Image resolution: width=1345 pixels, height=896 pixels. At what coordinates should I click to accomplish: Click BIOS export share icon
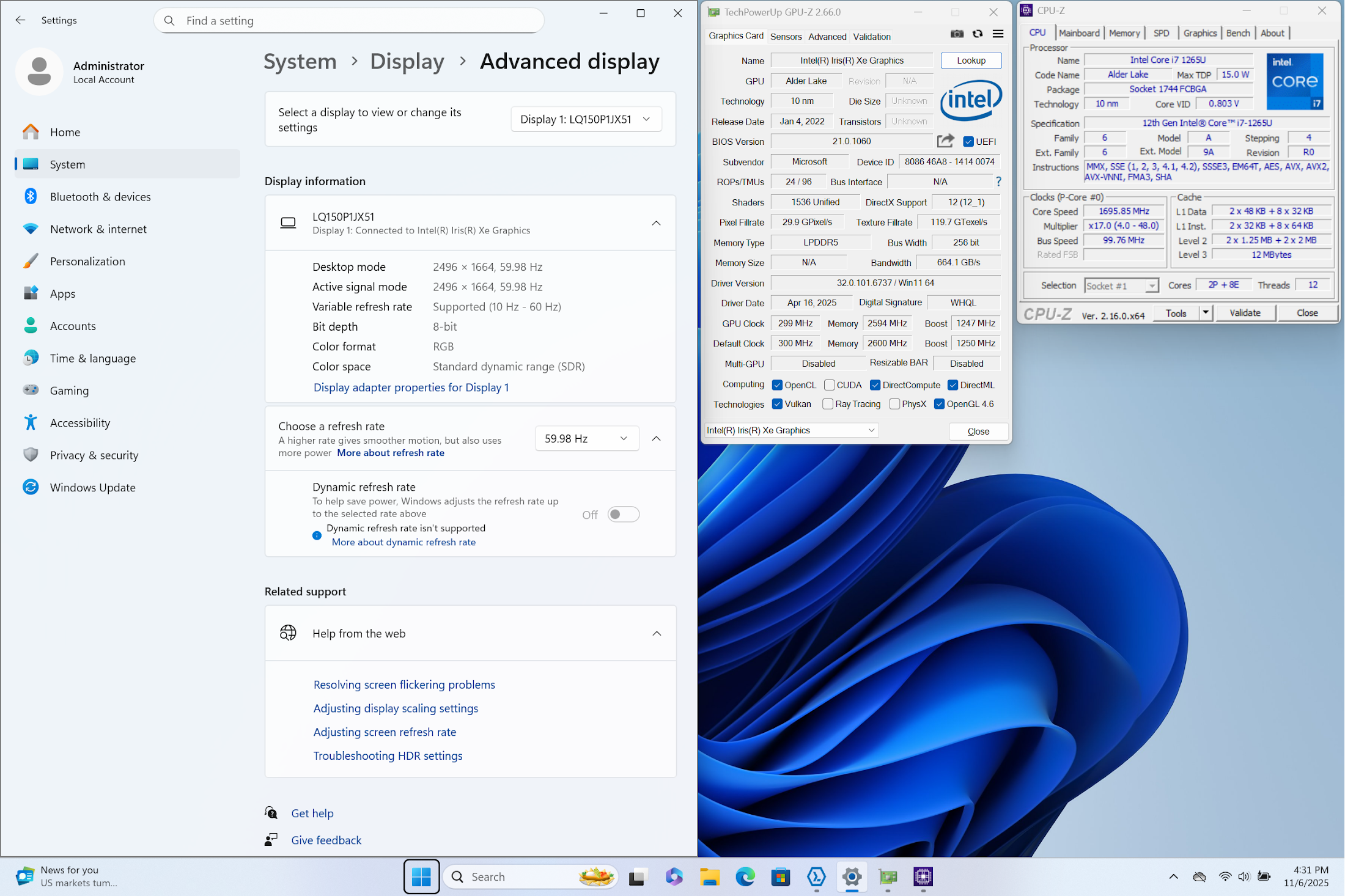pyautogui.click(x=945, y=141)
